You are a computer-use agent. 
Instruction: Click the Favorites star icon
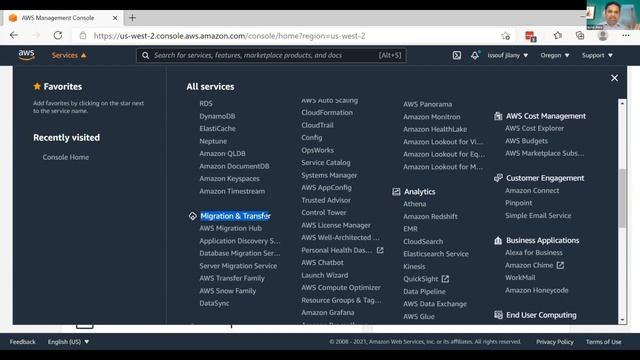37,86
